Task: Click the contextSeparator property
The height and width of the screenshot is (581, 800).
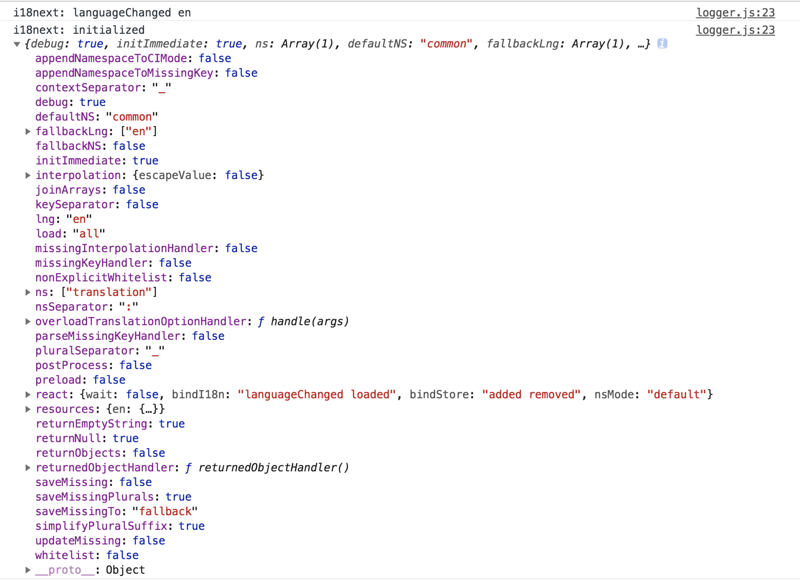Action: (103, 88)
